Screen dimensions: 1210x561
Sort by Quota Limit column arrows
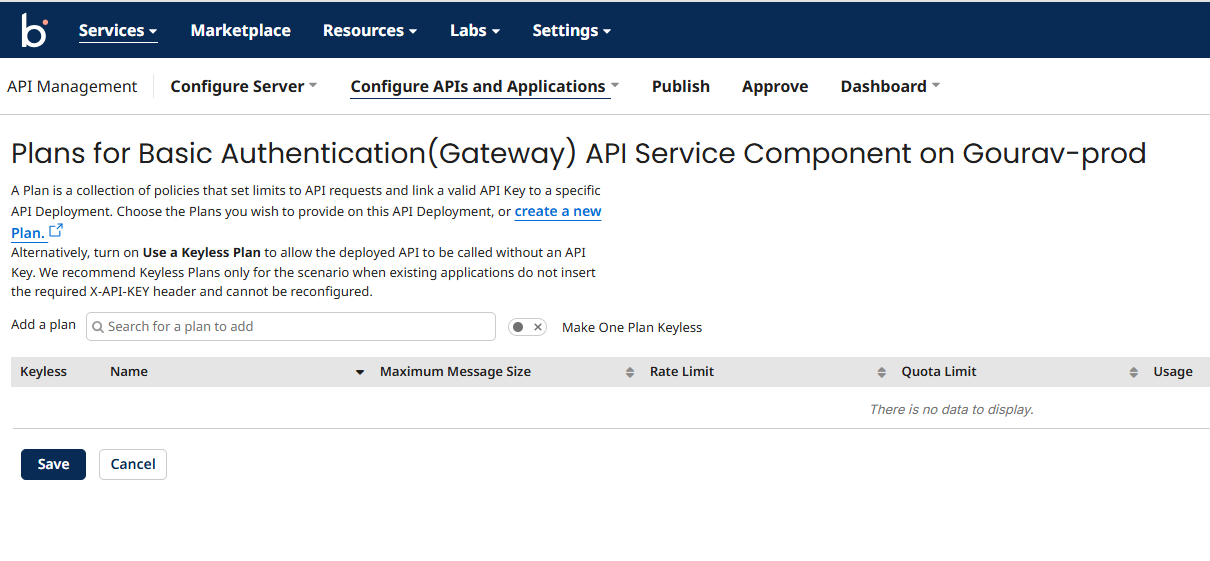1133,372
